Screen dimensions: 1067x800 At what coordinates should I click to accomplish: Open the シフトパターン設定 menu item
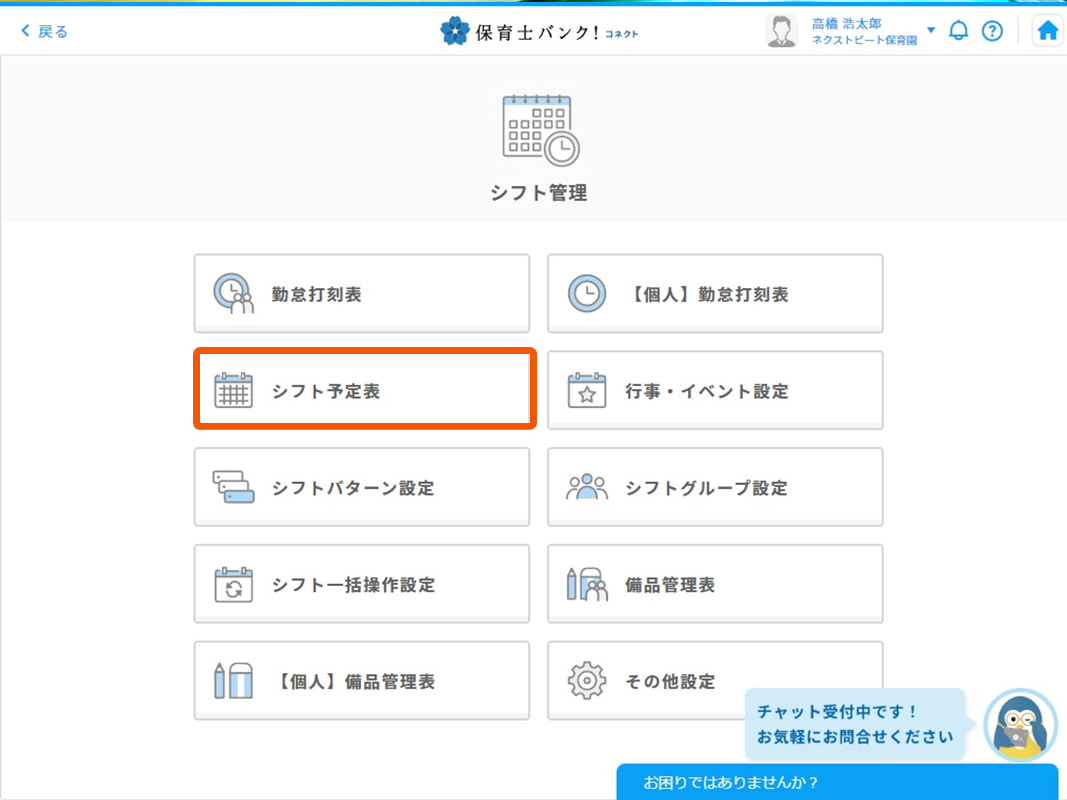[x=362, y=486]
